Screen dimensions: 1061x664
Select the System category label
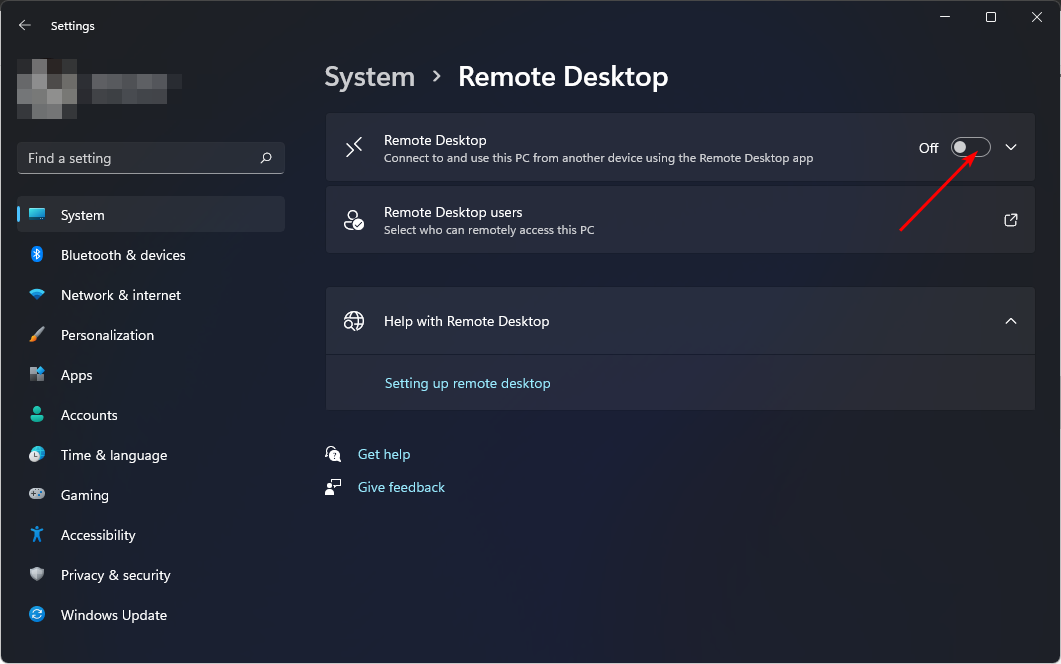(83, 215)
